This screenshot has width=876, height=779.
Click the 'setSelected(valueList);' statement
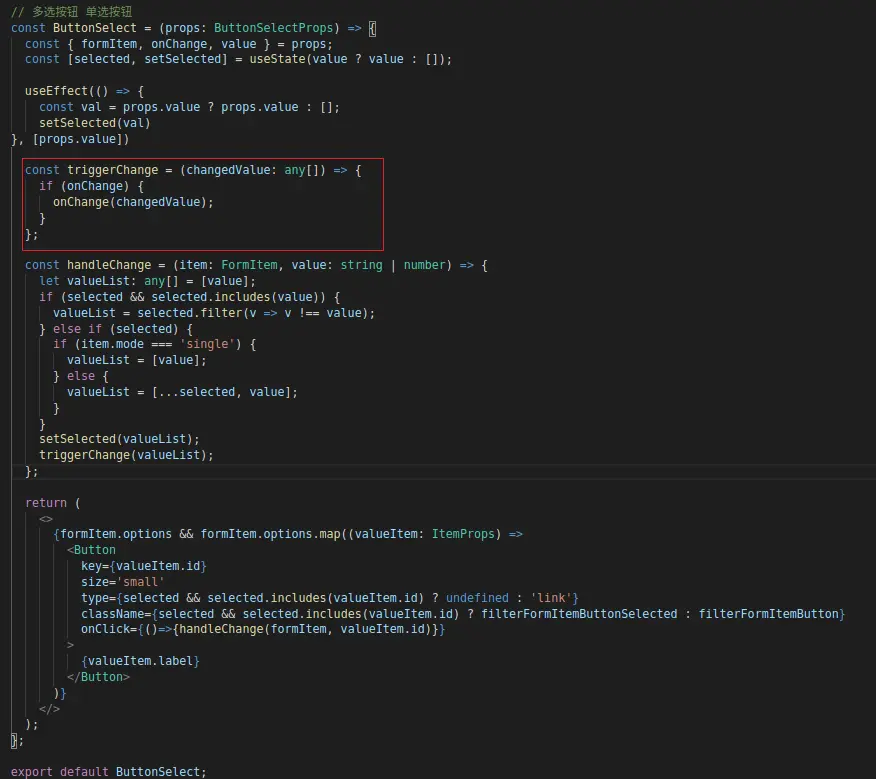(119, 439)
